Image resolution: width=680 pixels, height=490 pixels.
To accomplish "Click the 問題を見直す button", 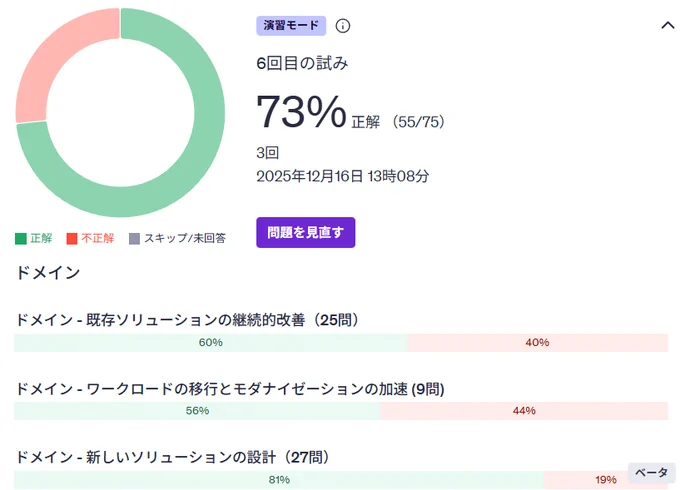I will (305, 232).
